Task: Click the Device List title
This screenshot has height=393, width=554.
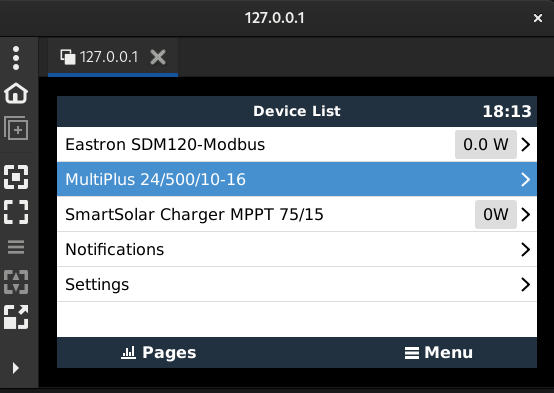Action: point(297,111)
